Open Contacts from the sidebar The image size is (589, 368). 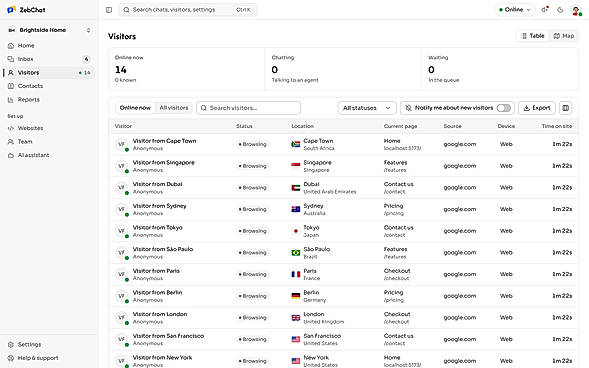[49, 86]
